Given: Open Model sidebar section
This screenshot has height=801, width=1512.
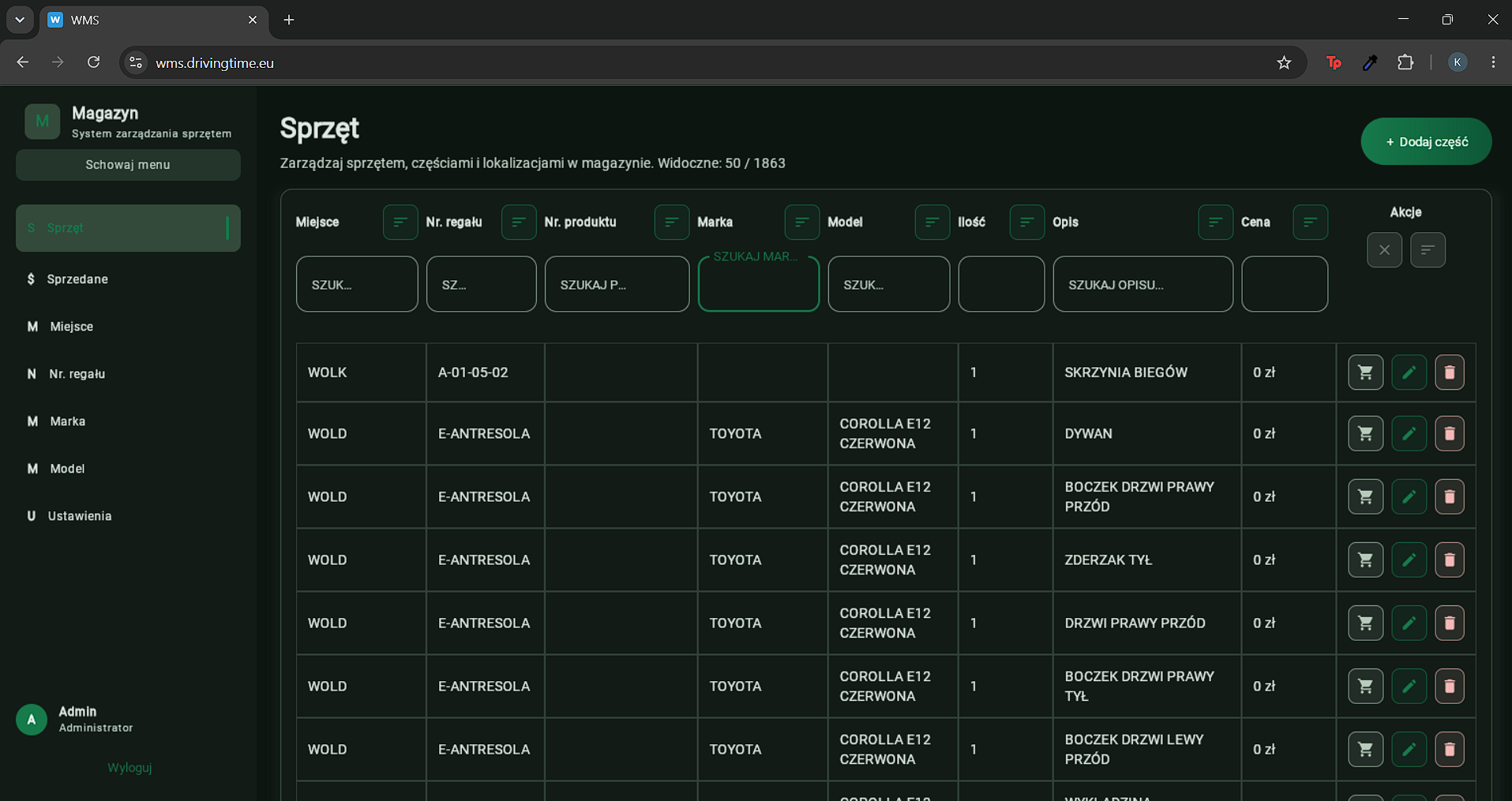Looking at the screenshot, I should click(128, 469).
